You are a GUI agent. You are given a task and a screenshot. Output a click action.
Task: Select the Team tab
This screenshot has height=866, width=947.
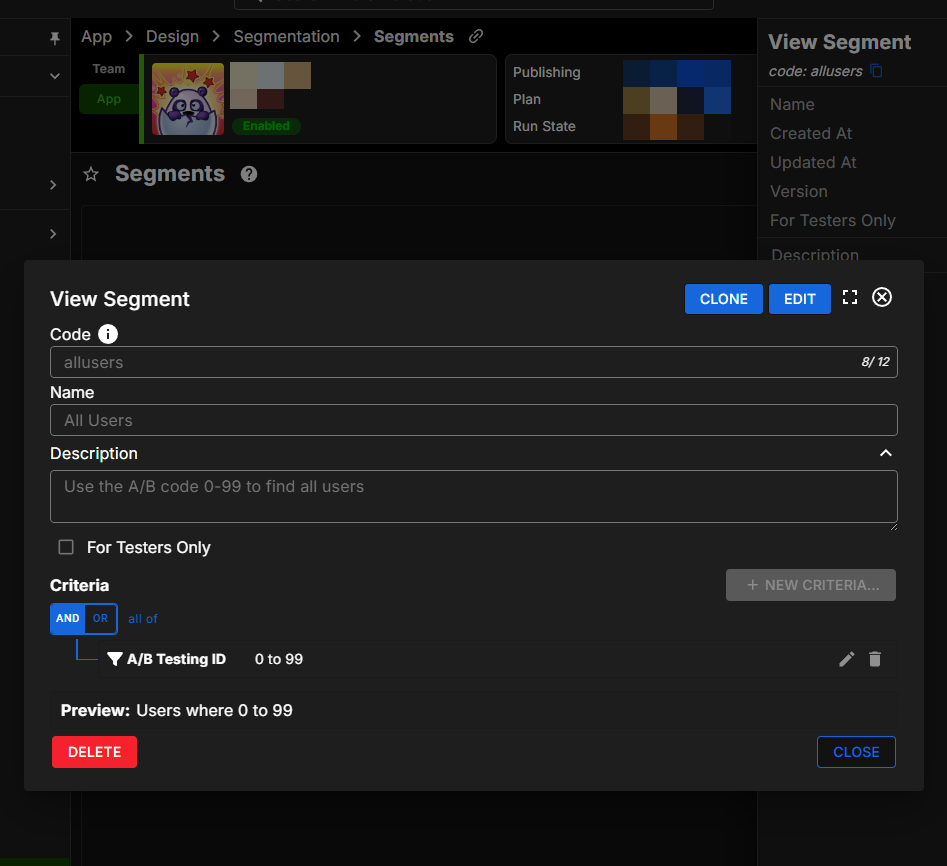(x=109, y=69)
